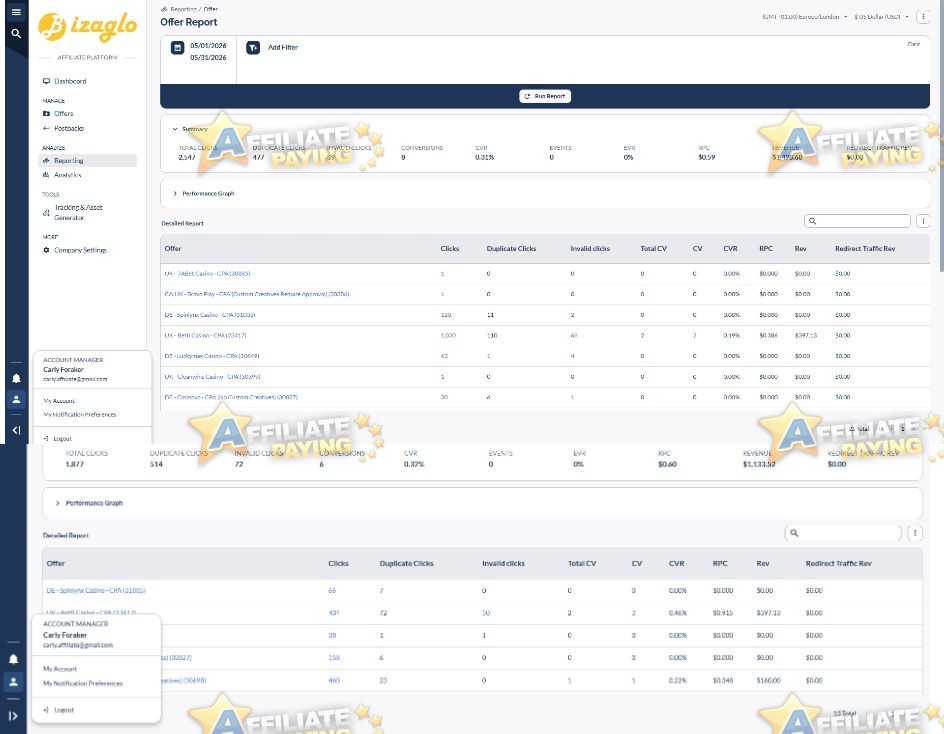944x734 pixels.
Task: Collapse the Summary section chevron
Action: [175, 129]
